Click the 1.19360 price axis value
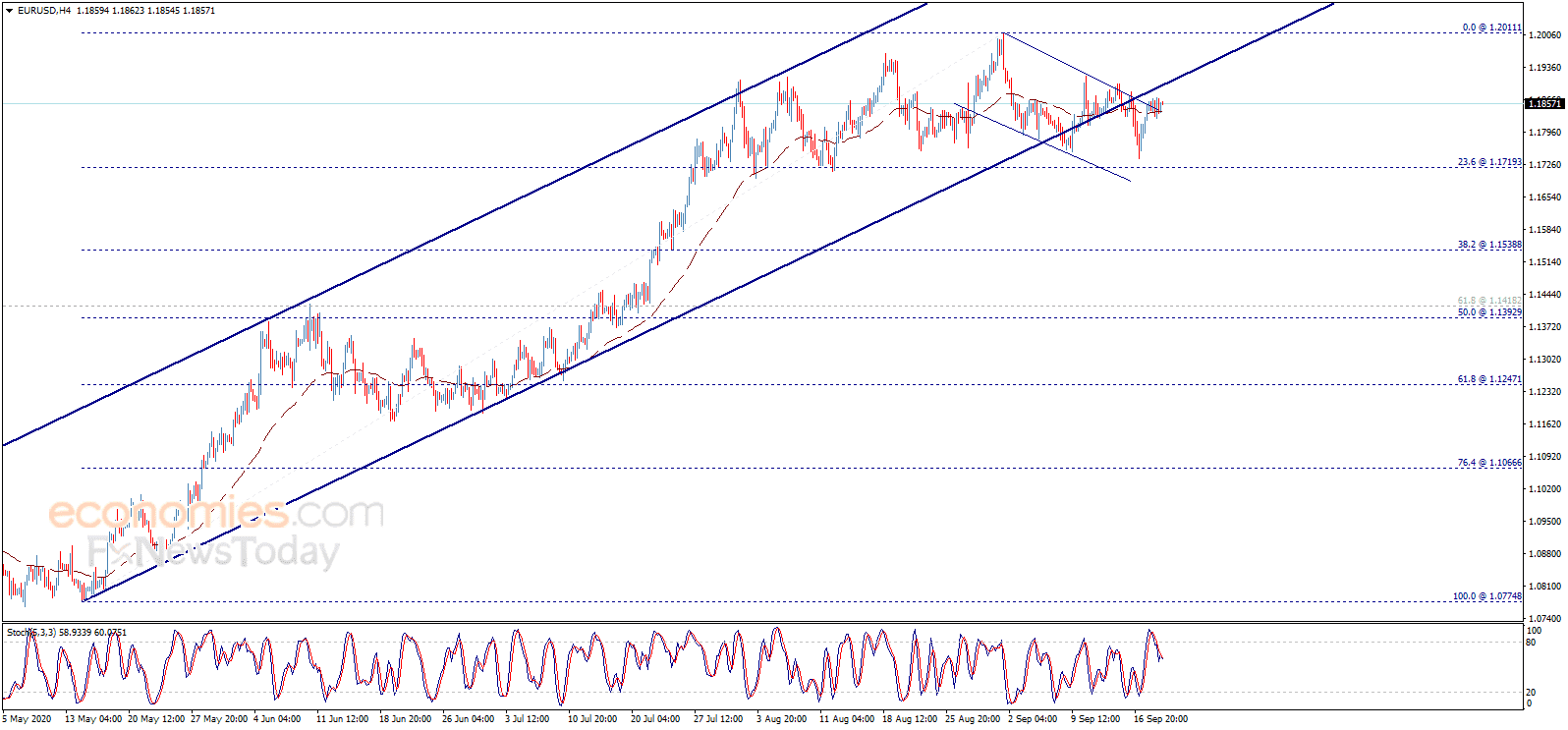This screenshot has width=1568, height=730. 1545,68
